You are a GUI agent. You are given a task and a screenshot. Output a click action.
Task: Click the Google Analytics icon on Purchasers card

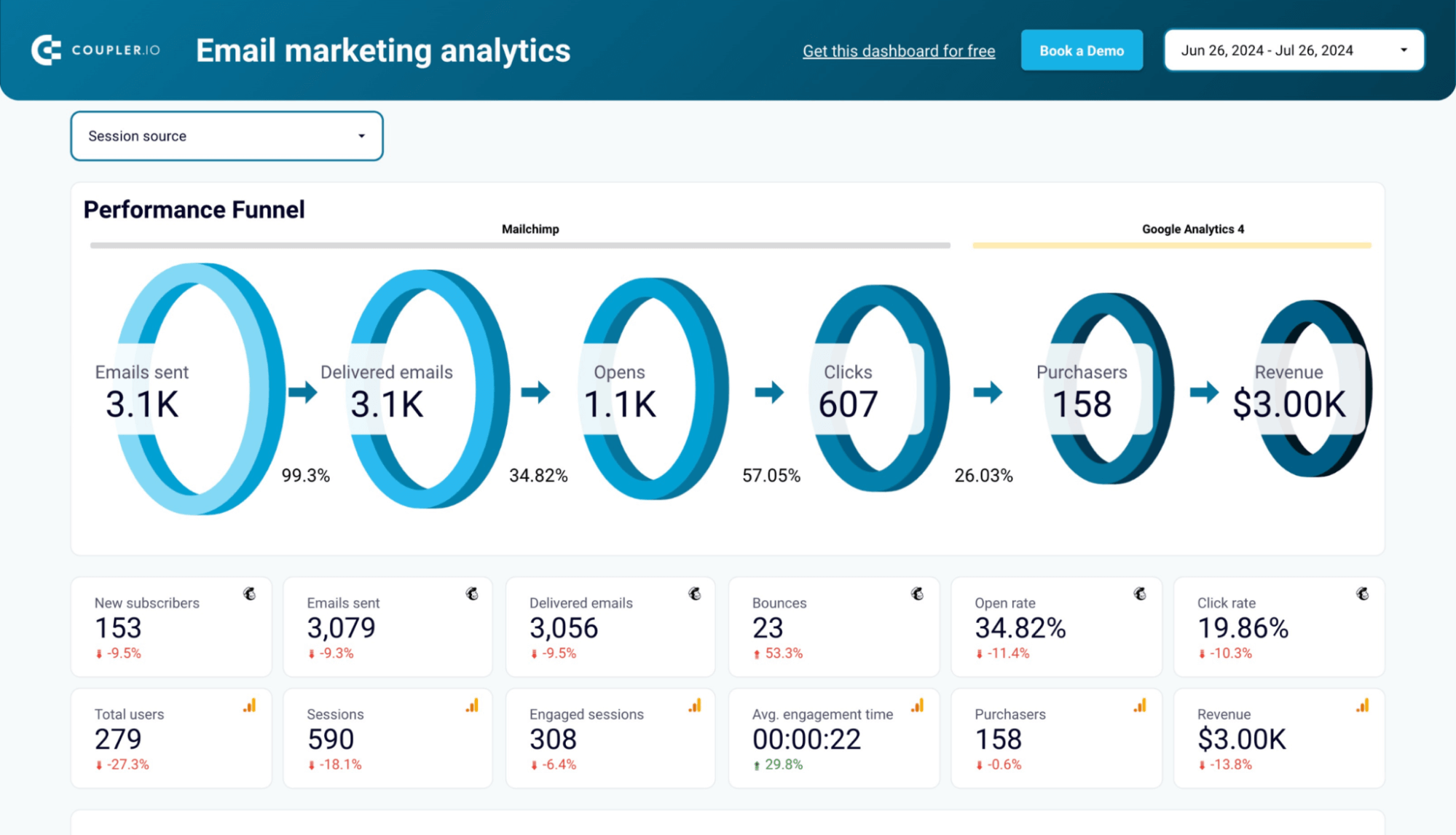1138,705
